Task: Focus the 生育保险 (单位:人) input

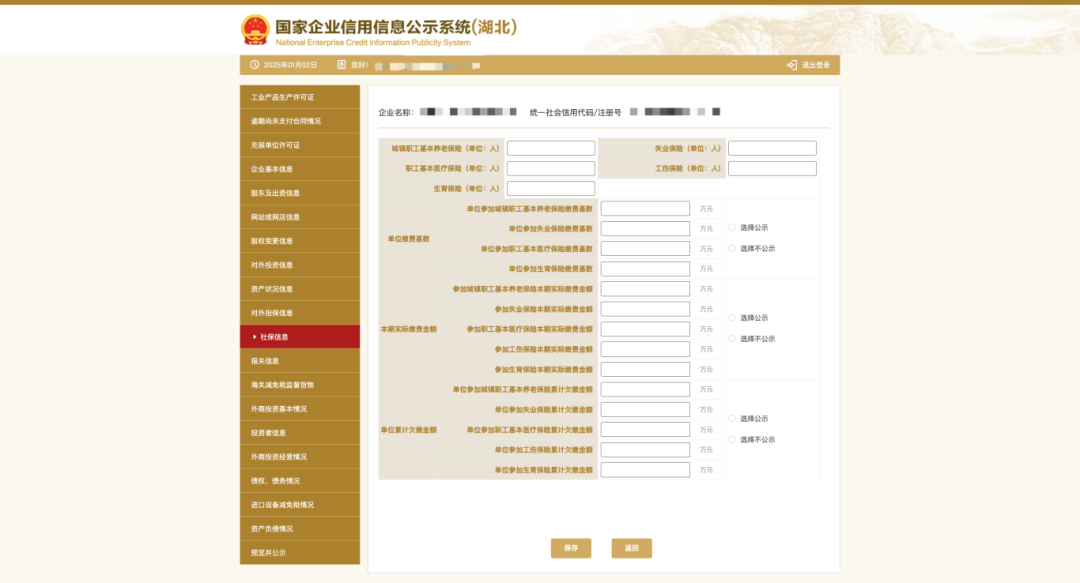Action: click(x=551, y=188)
